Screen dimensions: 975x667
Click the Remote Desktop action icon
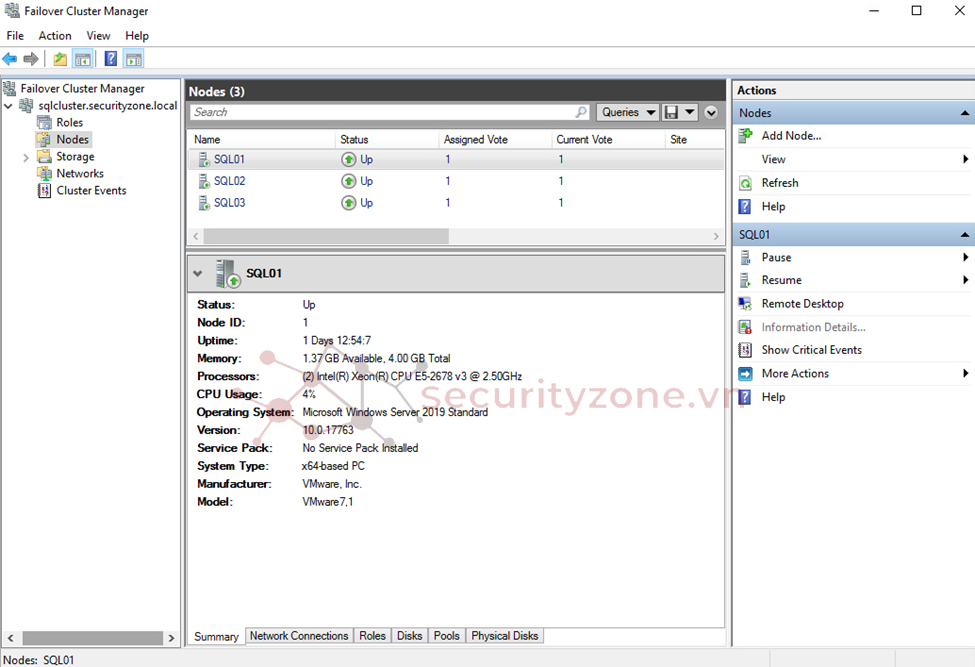[x=745, y=304]
